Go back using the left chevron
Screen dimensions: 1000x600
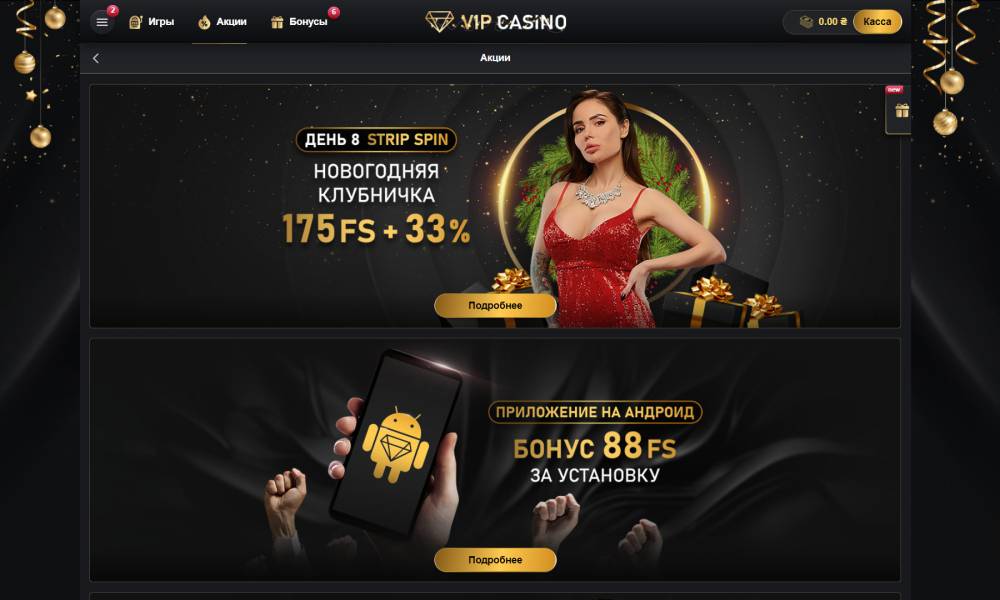pos(96,58)
